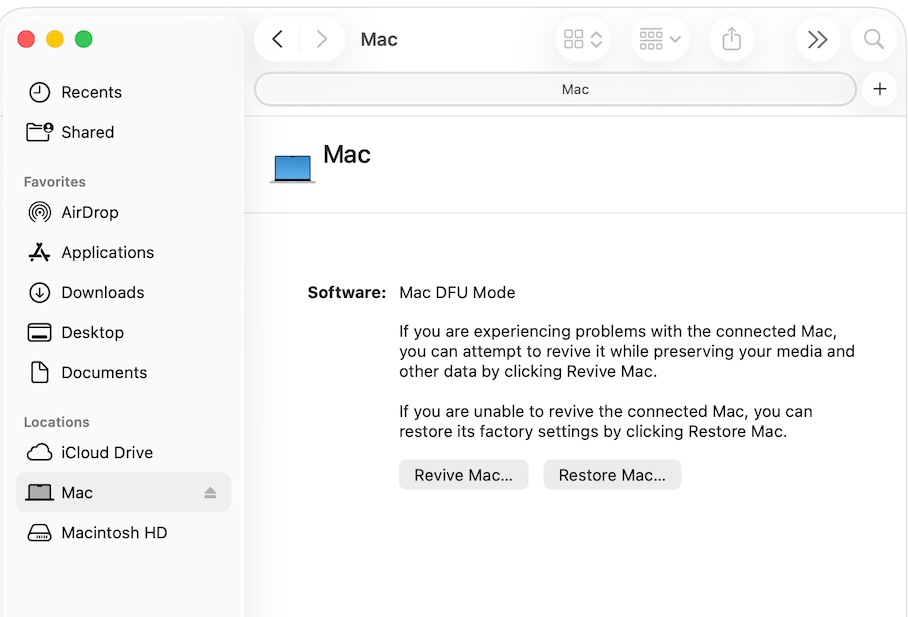Click the forward navigation arrow
This screenshot has height=617, width=908.
click(321, 39)
